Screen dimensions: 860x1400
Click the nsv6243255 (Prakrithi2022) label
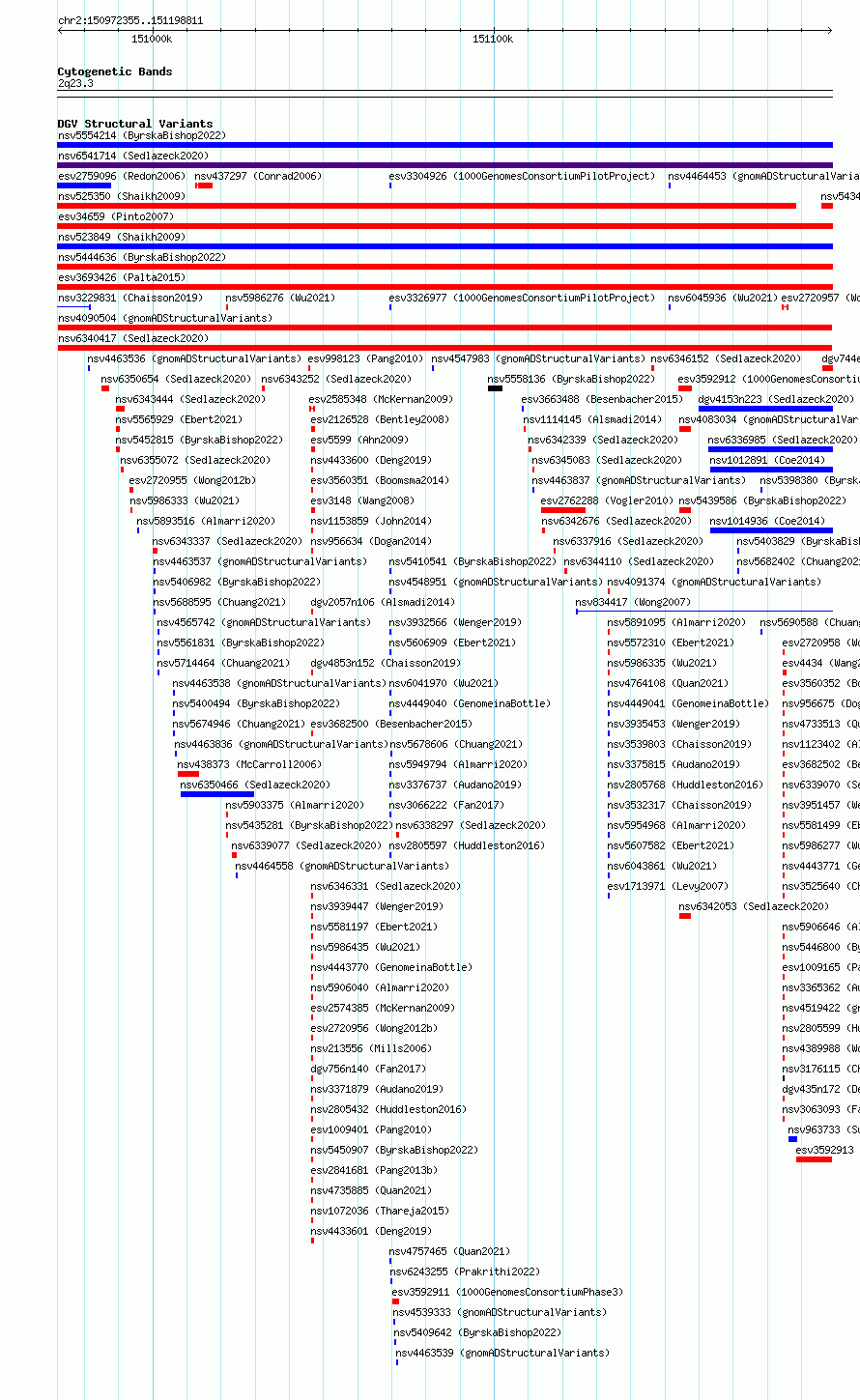[465, 1272]
